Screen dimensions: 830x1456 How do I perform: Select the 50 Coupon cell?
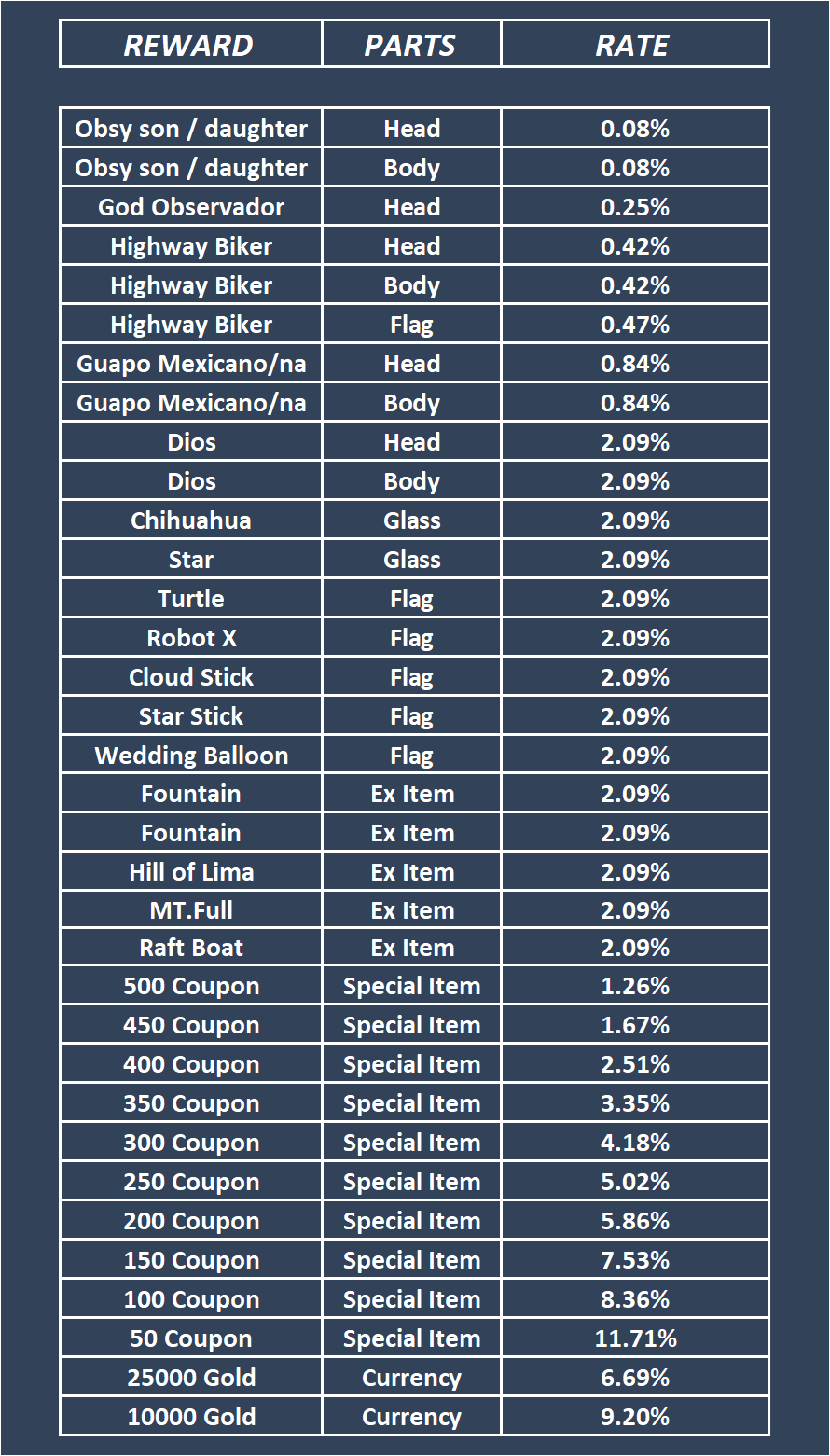tap(191, 1338)
